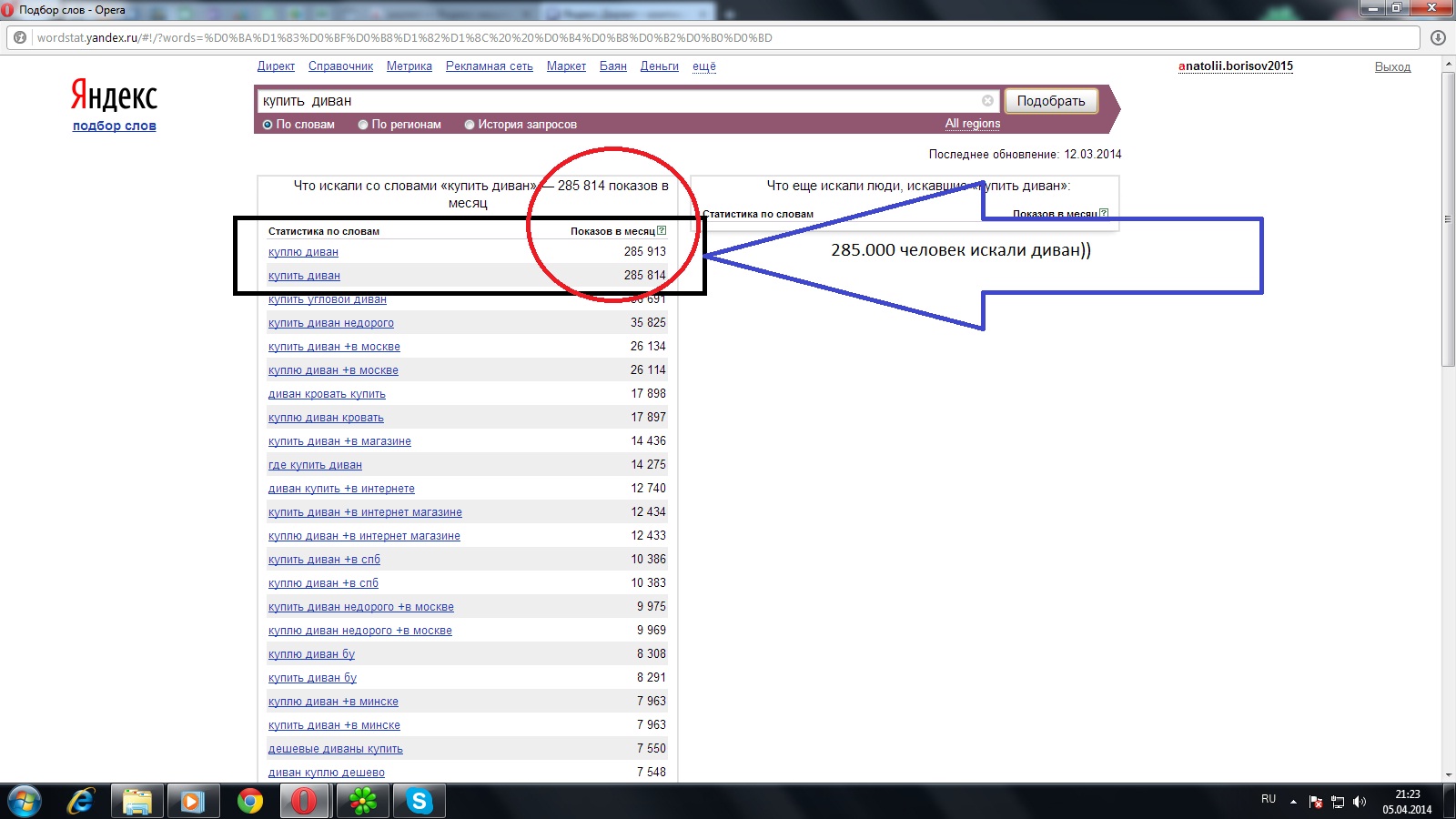Expand the ещё services menu
This screenshot has height=819, width=1456.
704,66
